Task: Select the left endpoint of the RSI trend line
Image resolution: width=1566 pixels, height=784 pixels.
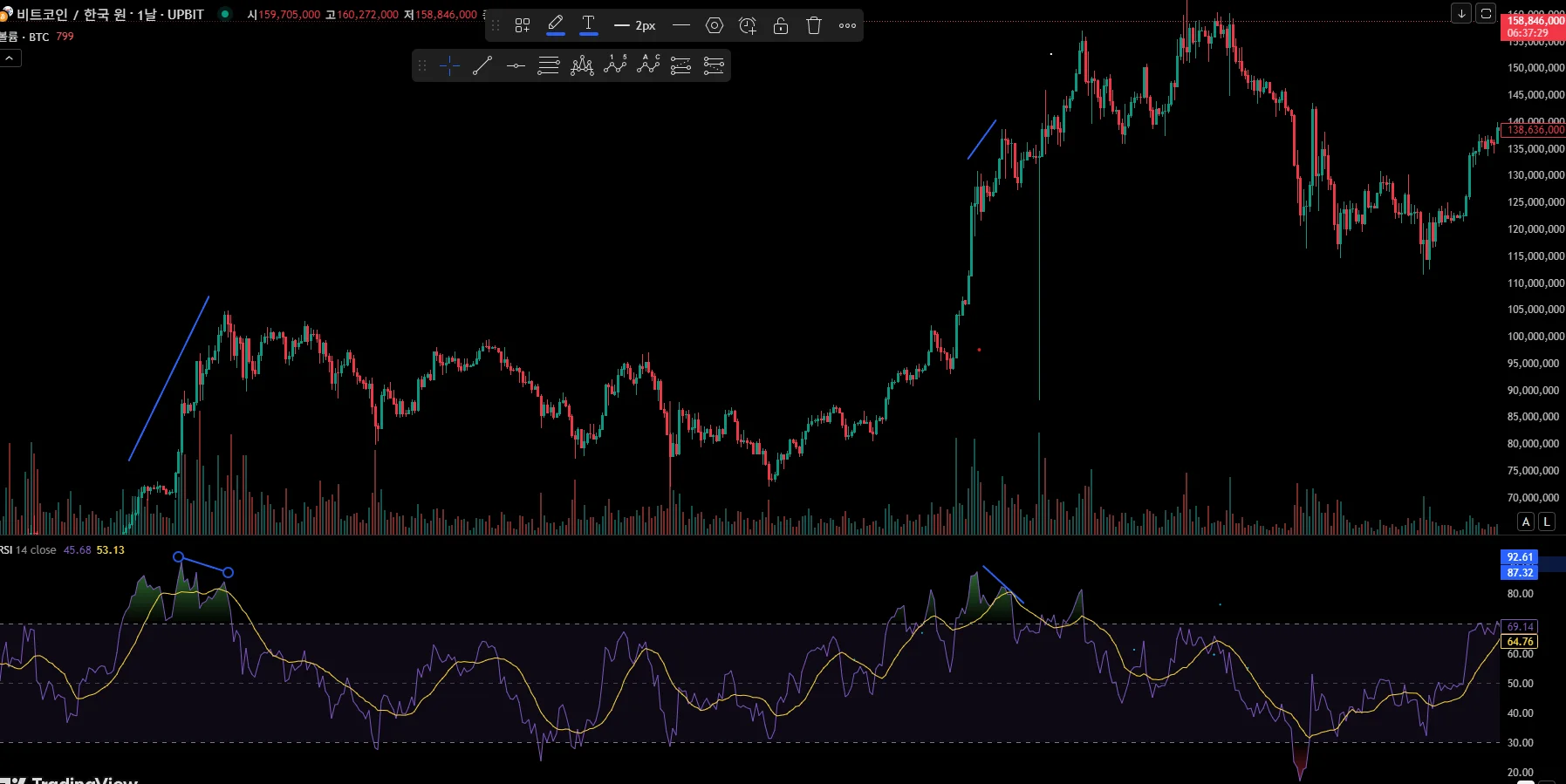Action: (x=179, y=557)
